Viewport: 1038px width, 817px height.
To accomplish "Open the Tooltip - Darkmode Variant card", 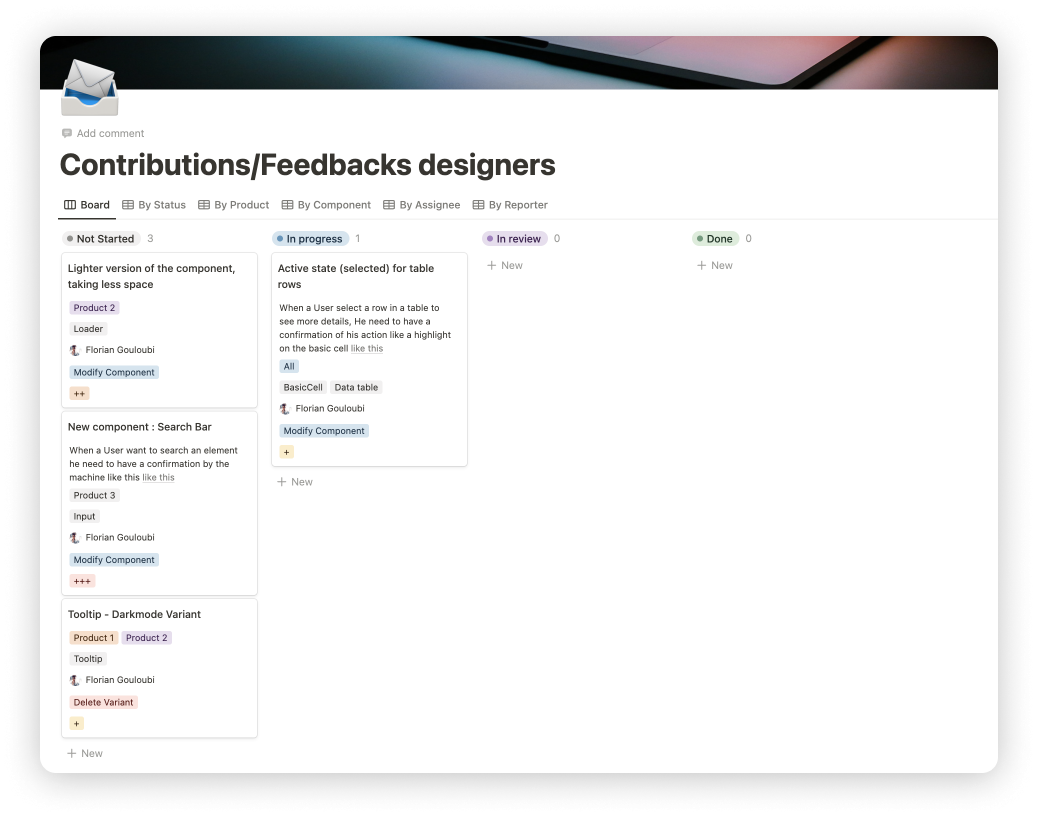I will (x=134, y=614).
